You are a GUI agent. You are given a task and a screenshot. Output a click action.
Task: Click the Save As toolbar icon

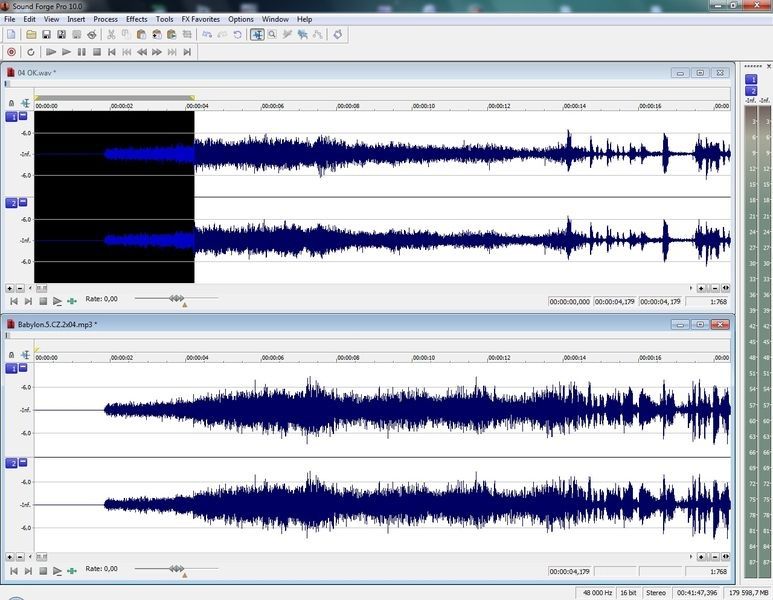[x=62, y=35]
